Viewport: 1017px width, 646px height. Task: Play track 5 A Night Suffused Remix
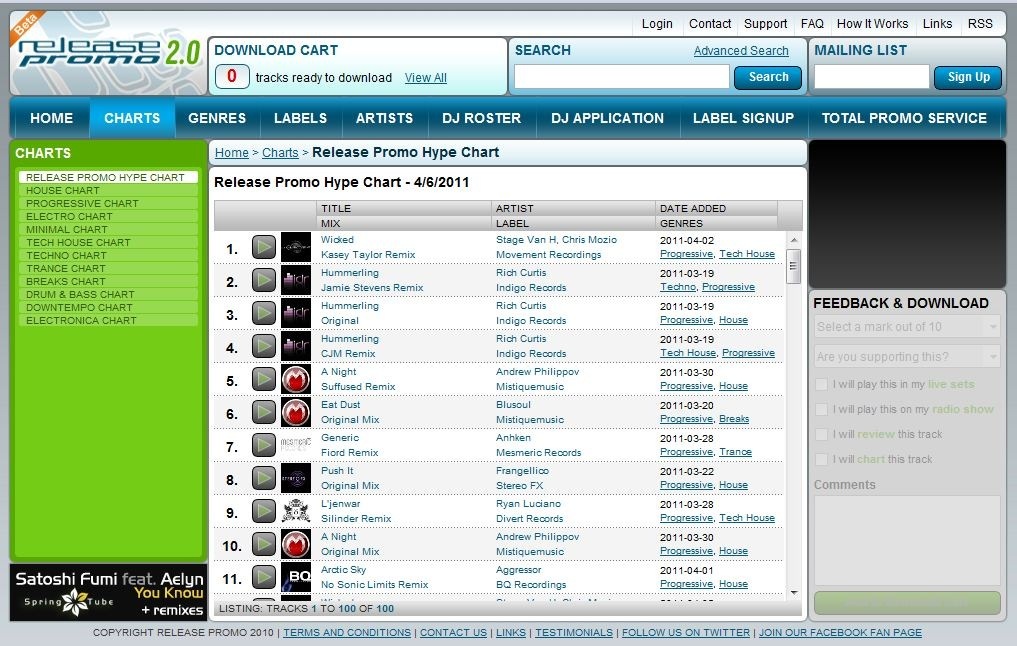coord(264,379)
